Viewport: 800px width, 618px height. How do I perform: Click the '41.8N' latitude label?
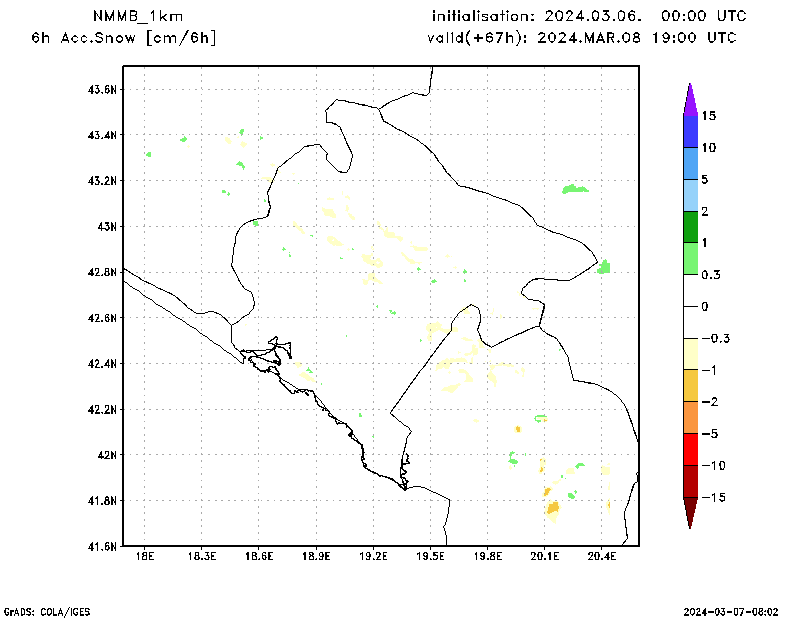(x=102, y=501)
